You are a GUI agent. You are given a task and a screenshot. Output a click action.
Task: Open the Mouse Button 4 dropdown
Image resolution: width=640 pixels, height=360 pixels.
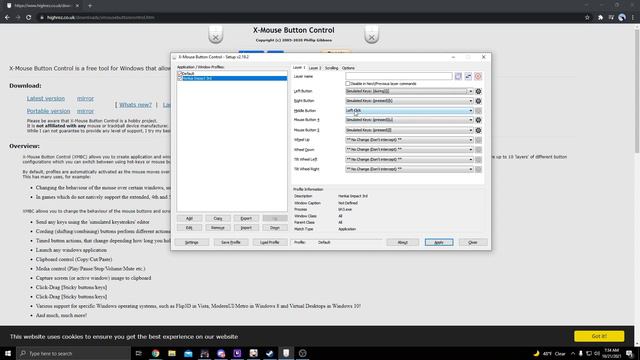409,120
